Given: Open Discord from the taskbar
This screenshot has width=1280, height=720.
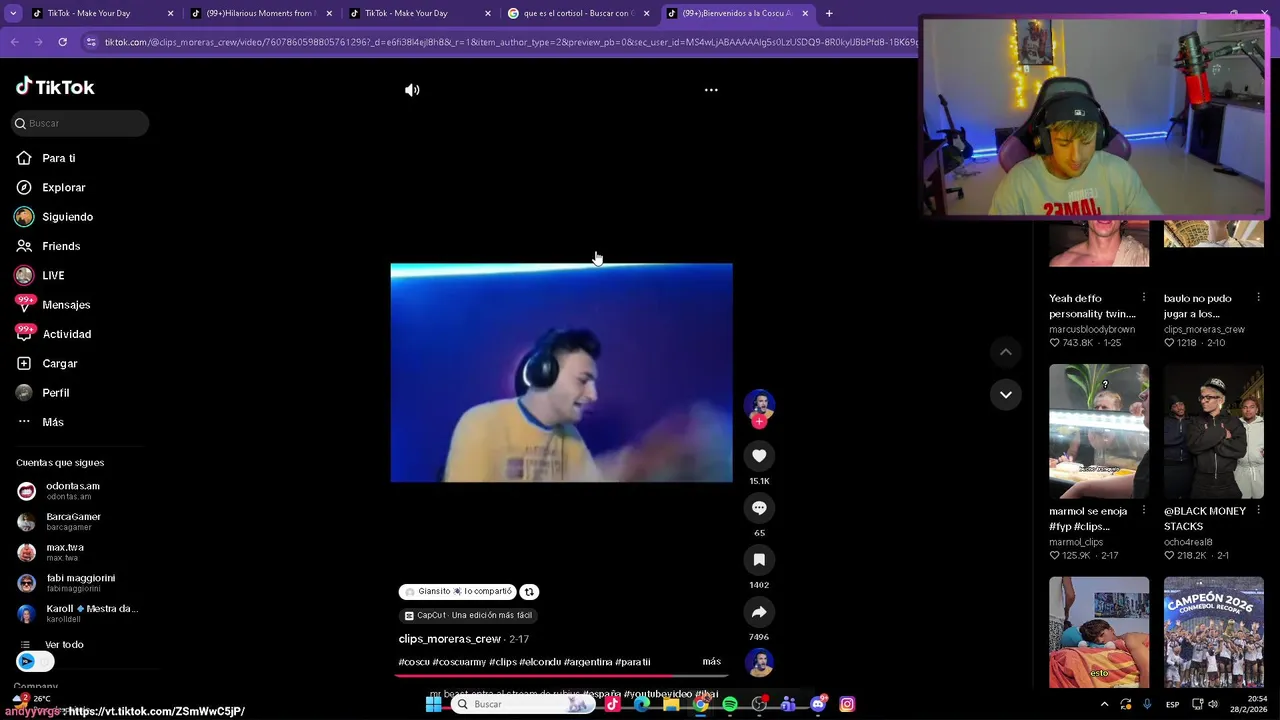Looking at the screenshot, I should [x=818, y=704].
